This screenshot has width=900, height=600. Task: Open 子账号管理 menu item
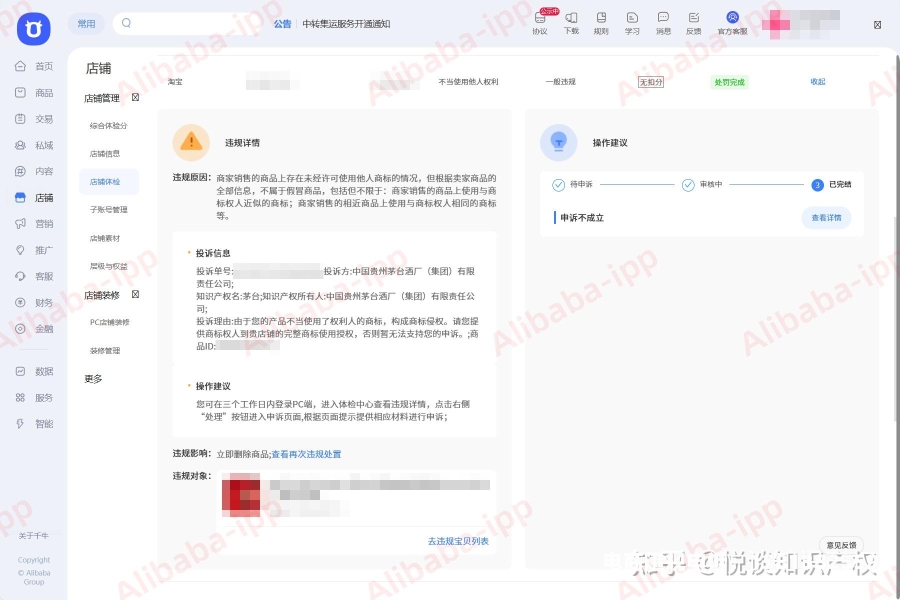click(108, 210)
